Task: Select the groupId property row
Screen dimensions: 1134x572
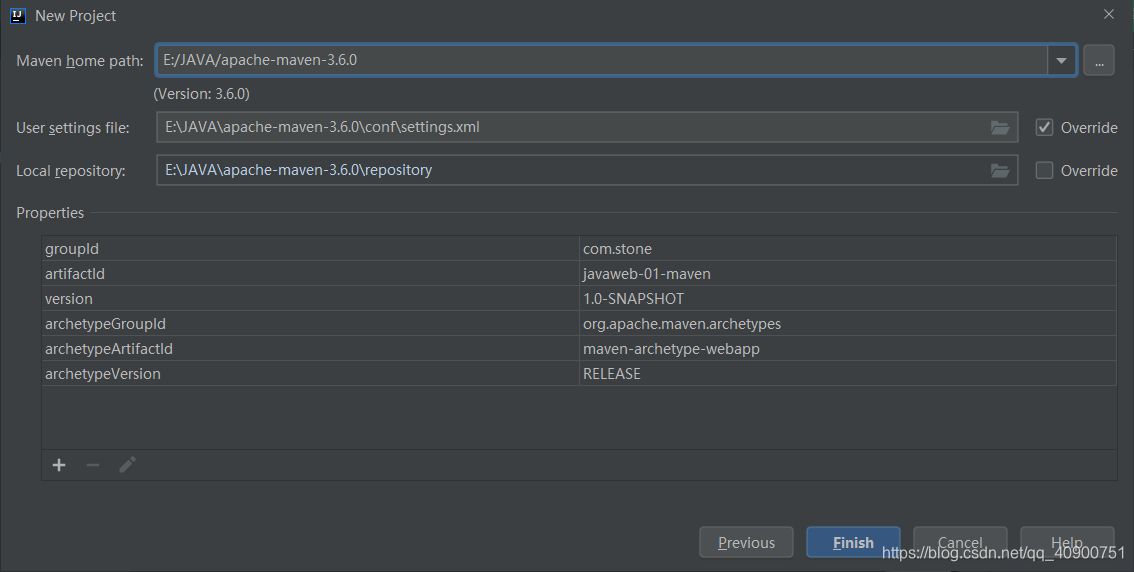Action: pyautogui.click(x=579, y=249)
